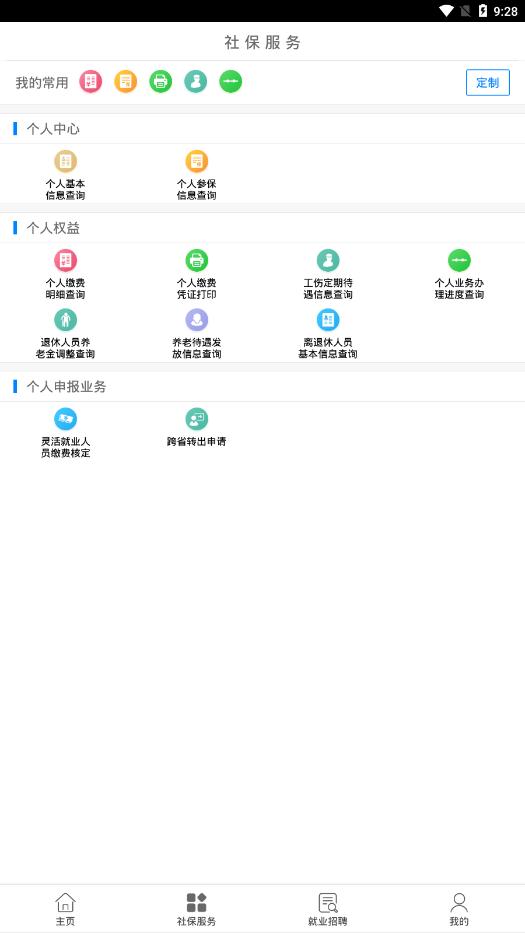Open 灵活就业人员缴费核定 icon

(65, 419)
